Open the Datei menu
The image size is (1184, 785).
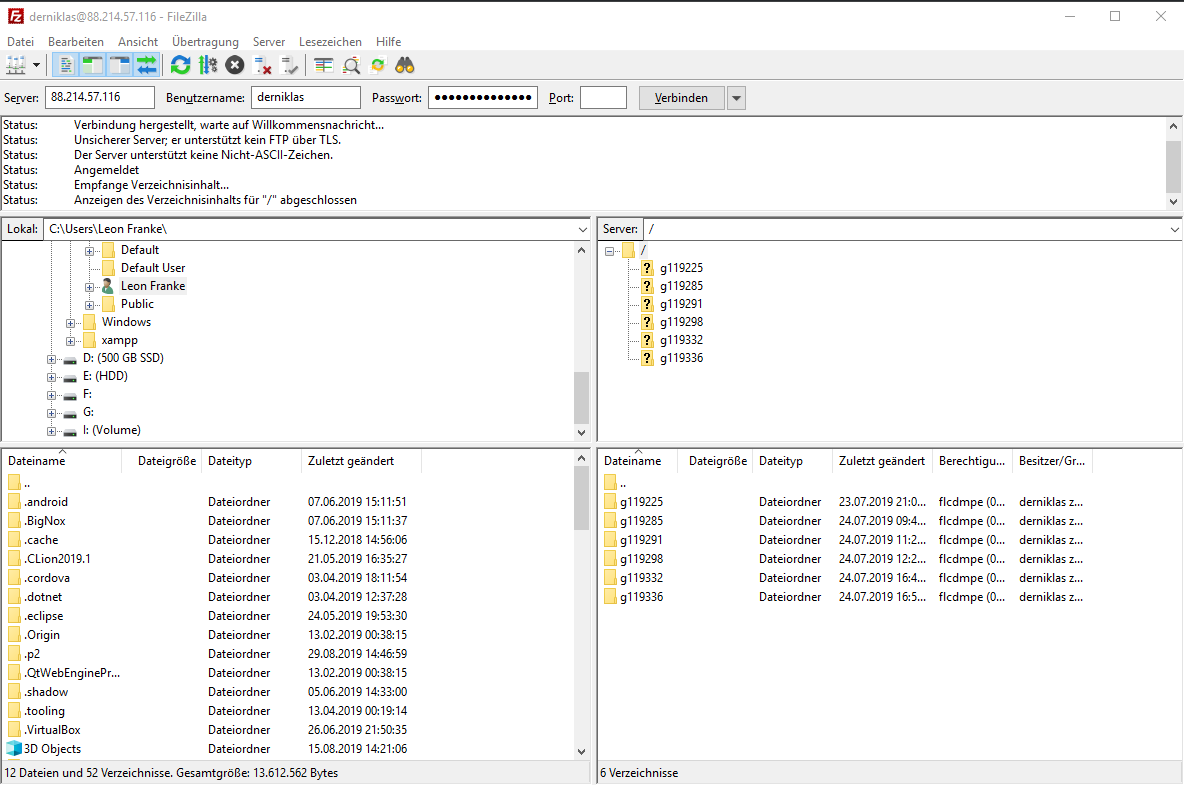click(20, 42)
